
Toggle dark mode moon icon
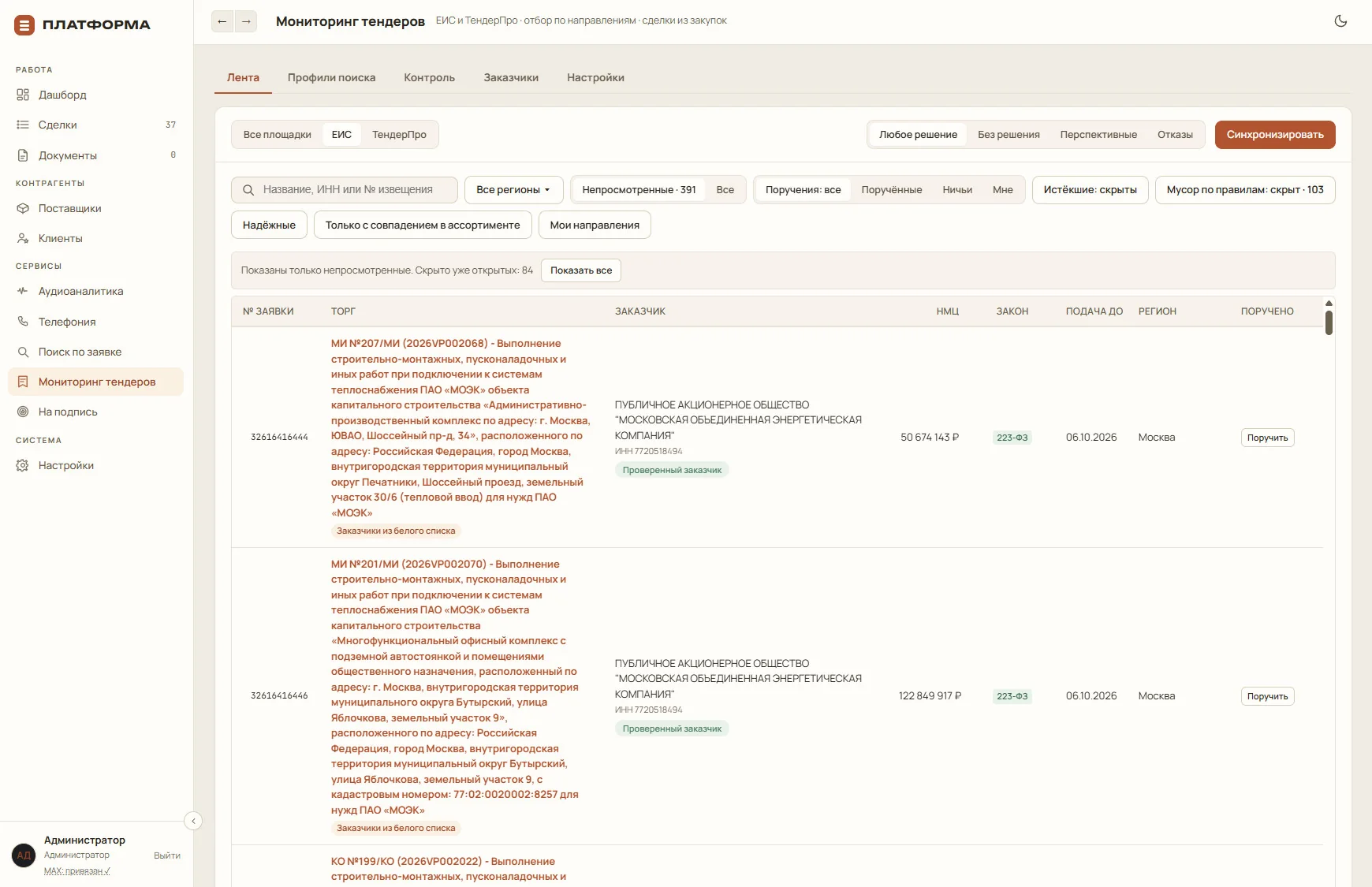[1340, 21]
